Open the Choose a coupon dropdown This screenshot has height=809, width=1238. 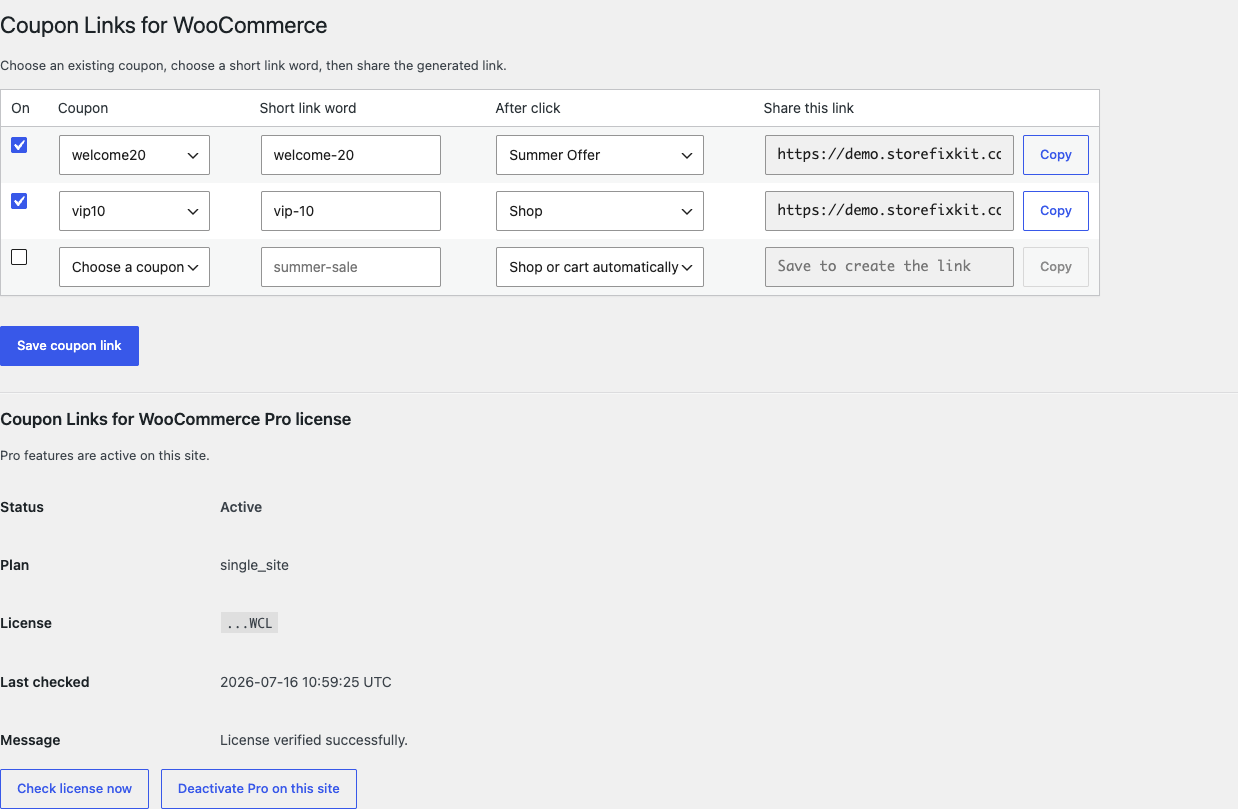pos(134,267)
